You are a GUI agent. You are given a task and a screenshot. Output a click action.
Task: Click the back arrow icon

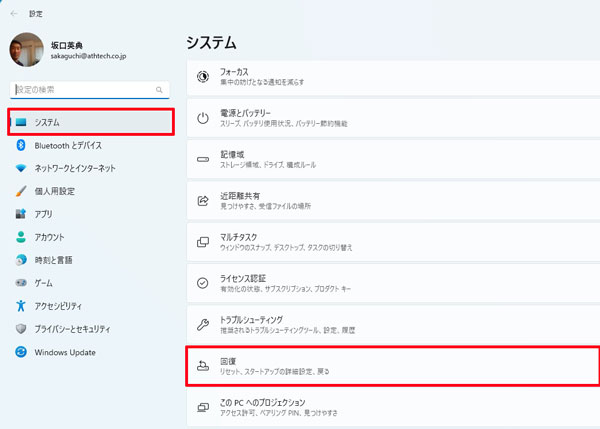click(x=14, y=14)
